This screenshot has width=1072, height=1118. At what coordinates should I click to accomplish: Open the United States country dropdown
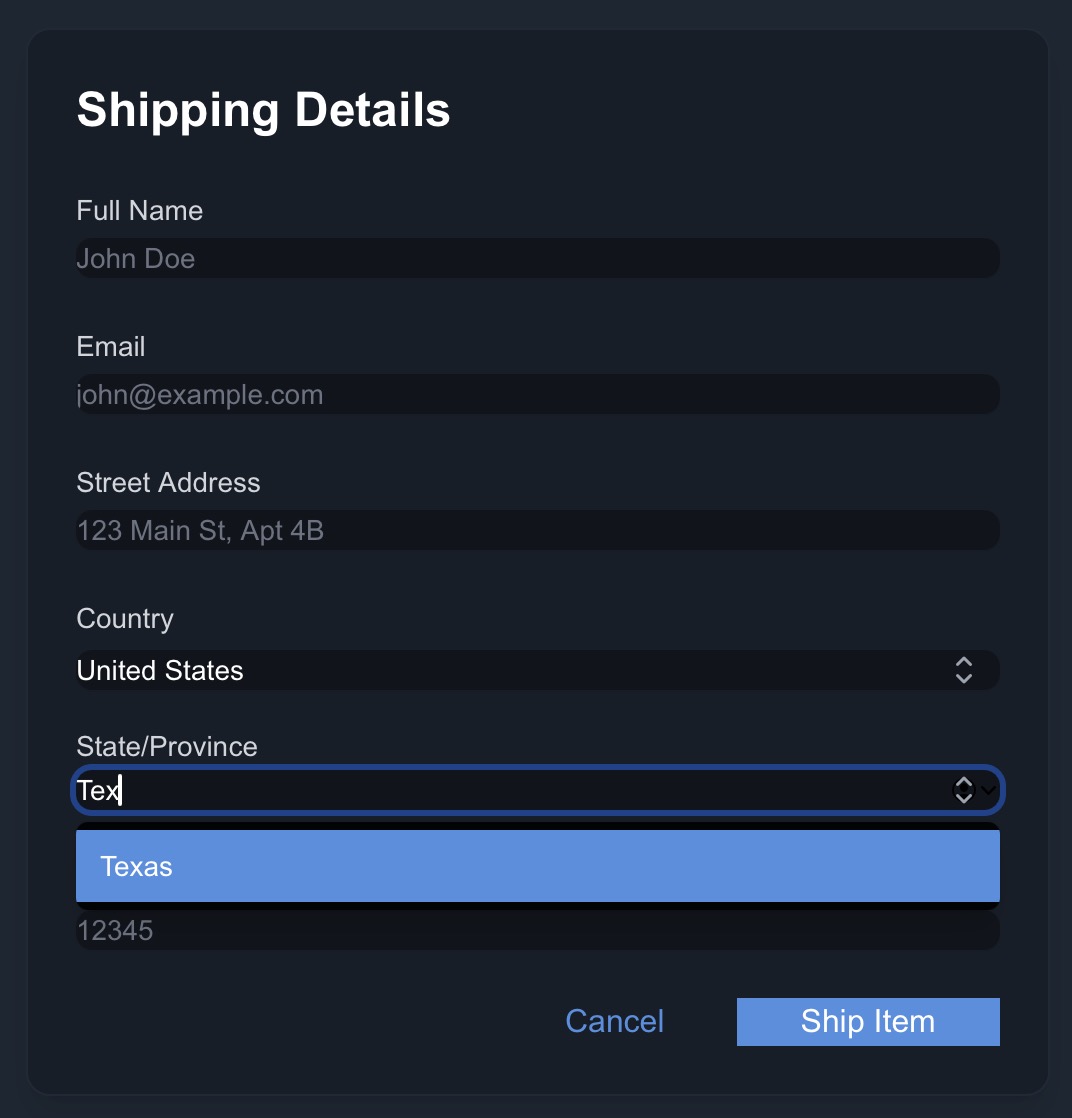[538, 670]
